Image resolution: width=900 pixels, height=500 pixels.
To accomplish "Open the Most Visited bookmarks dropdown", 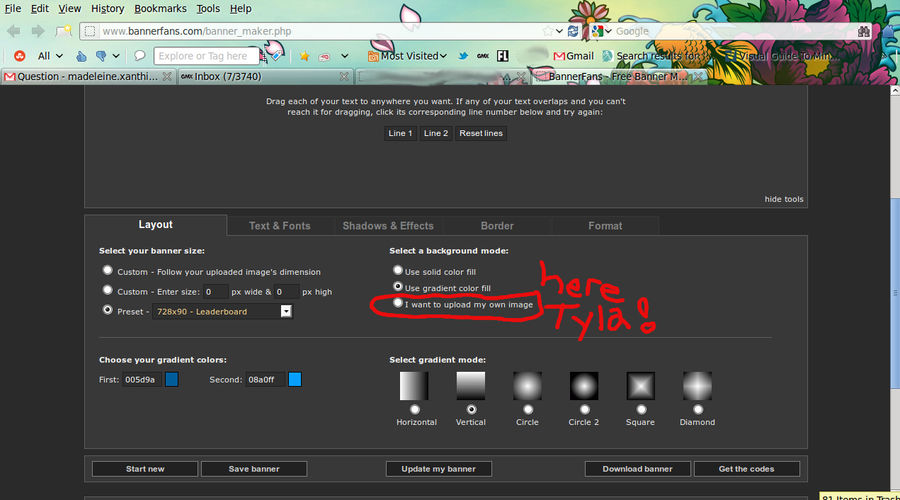I will [408, 56].
